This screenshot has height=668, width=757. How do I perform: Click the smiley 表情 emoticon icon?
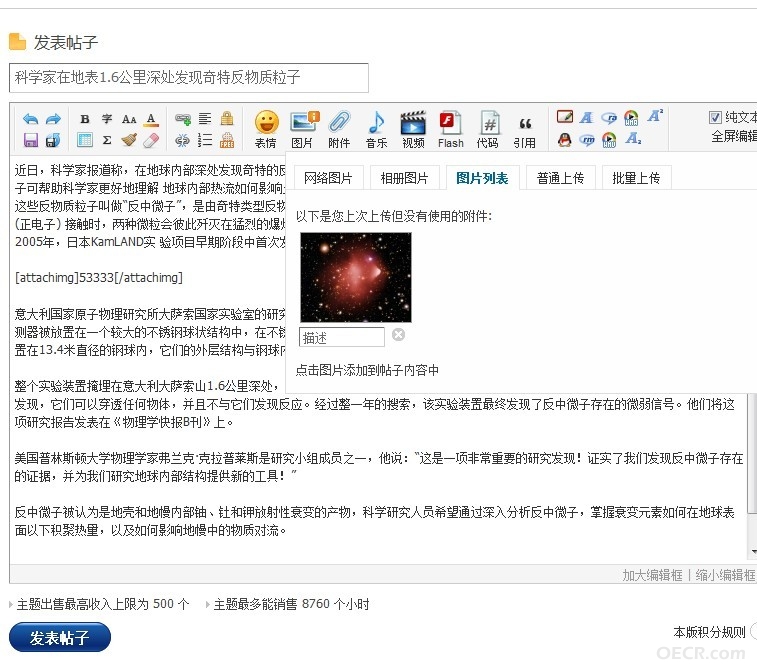(266, 129)
